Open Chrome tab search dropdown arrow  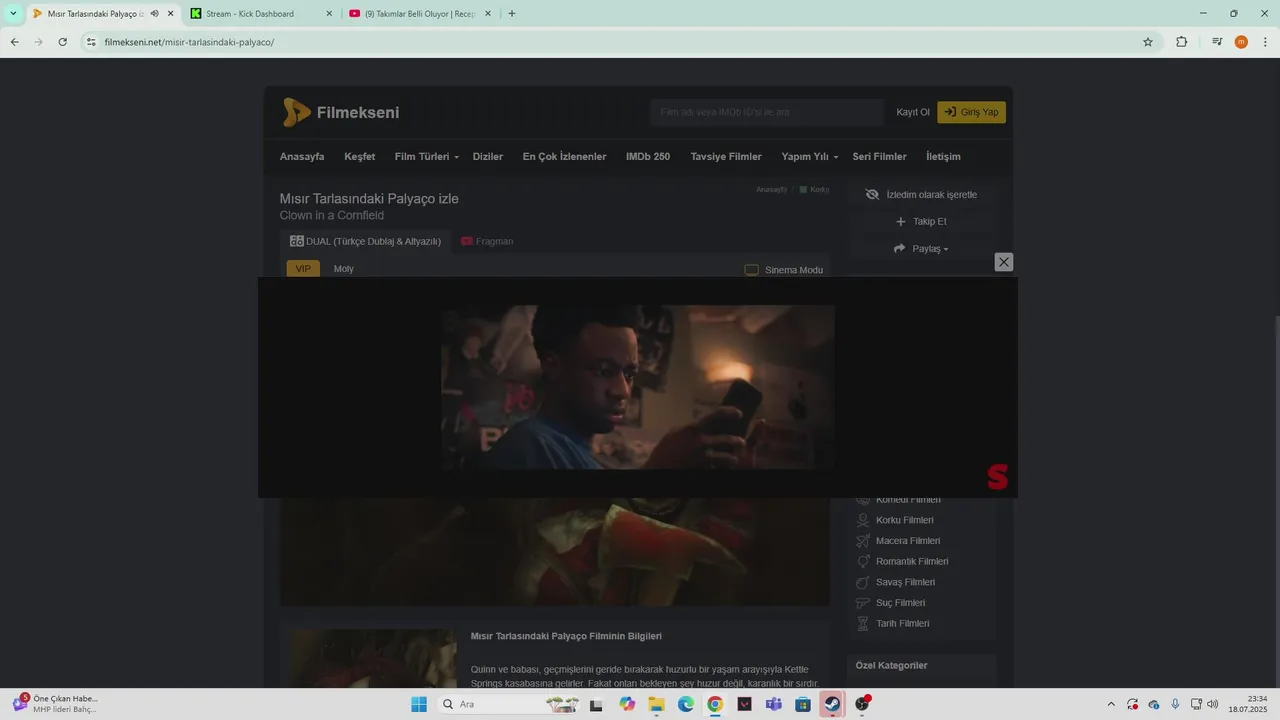13,13
